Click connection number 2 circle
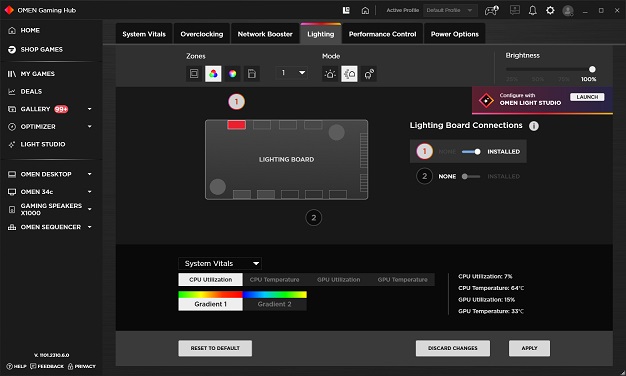The image size is (626, 376). click(424, 176)
